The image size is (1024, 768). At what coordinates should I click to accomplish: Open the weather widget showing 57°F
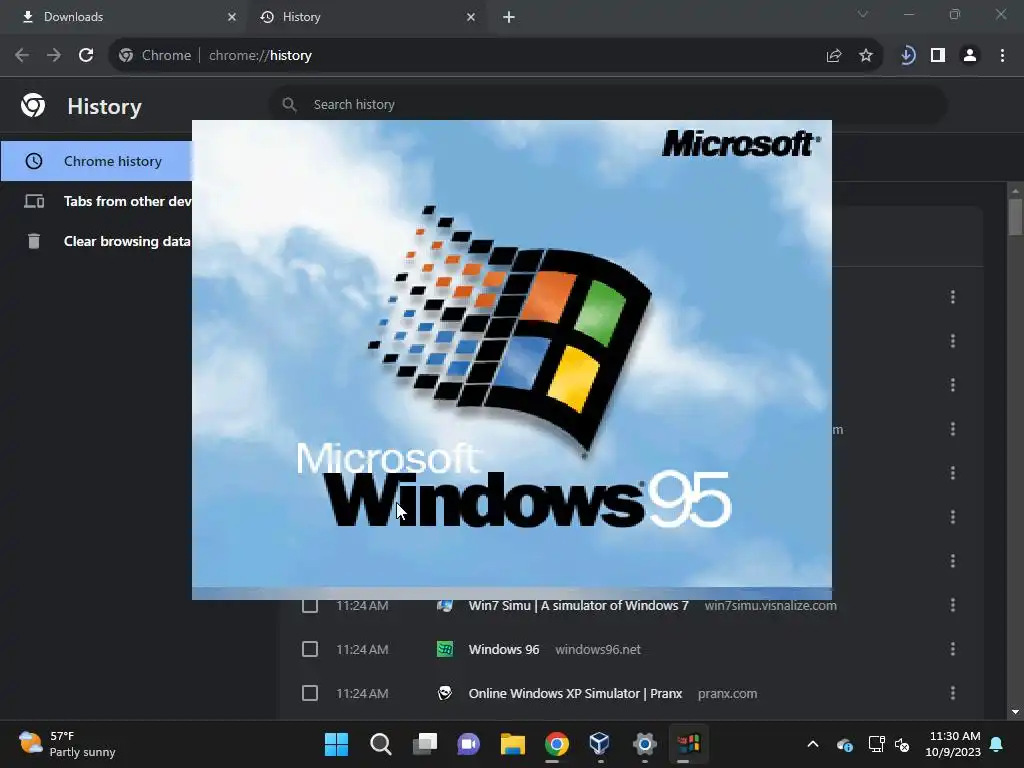[67, 744]
